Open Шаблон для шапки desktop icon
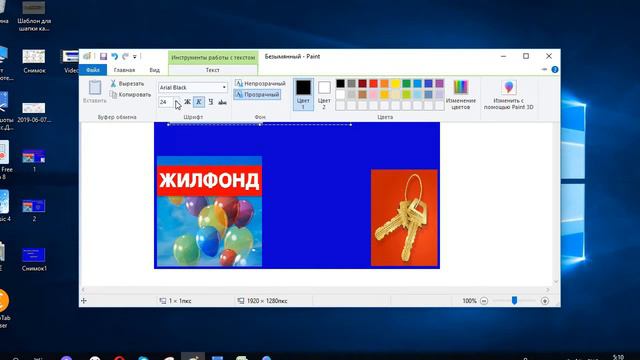 34,16
